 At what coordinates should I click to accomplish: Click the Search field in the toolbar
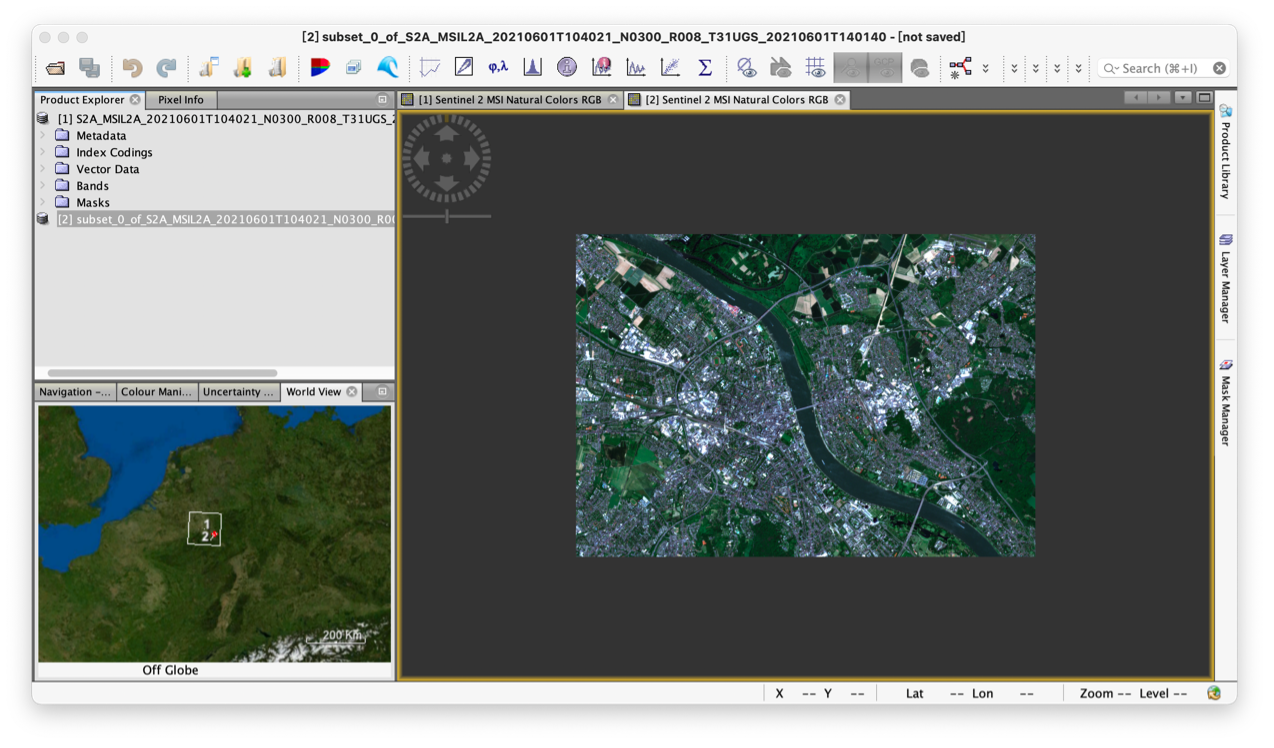1163,68
